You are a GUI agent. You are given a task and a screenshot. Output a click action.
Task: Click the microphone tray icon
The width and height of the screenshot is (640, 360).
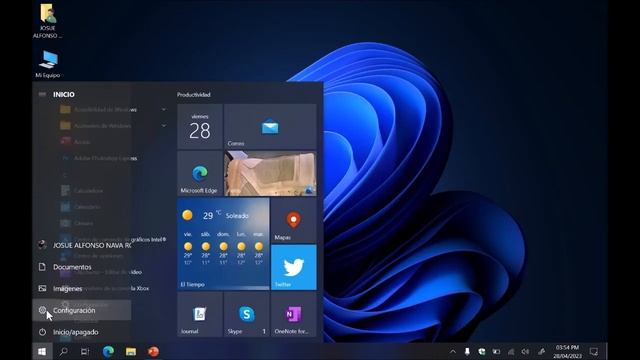(467, 351)
